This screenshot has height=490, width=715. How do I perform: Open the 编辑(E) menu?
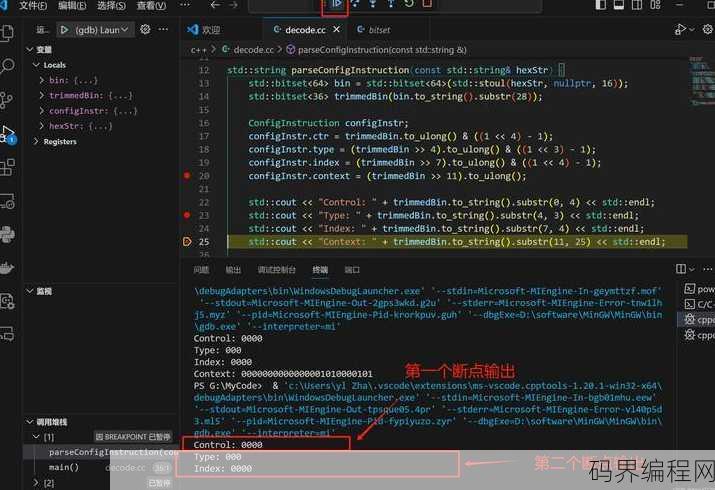tap(72, 5)
